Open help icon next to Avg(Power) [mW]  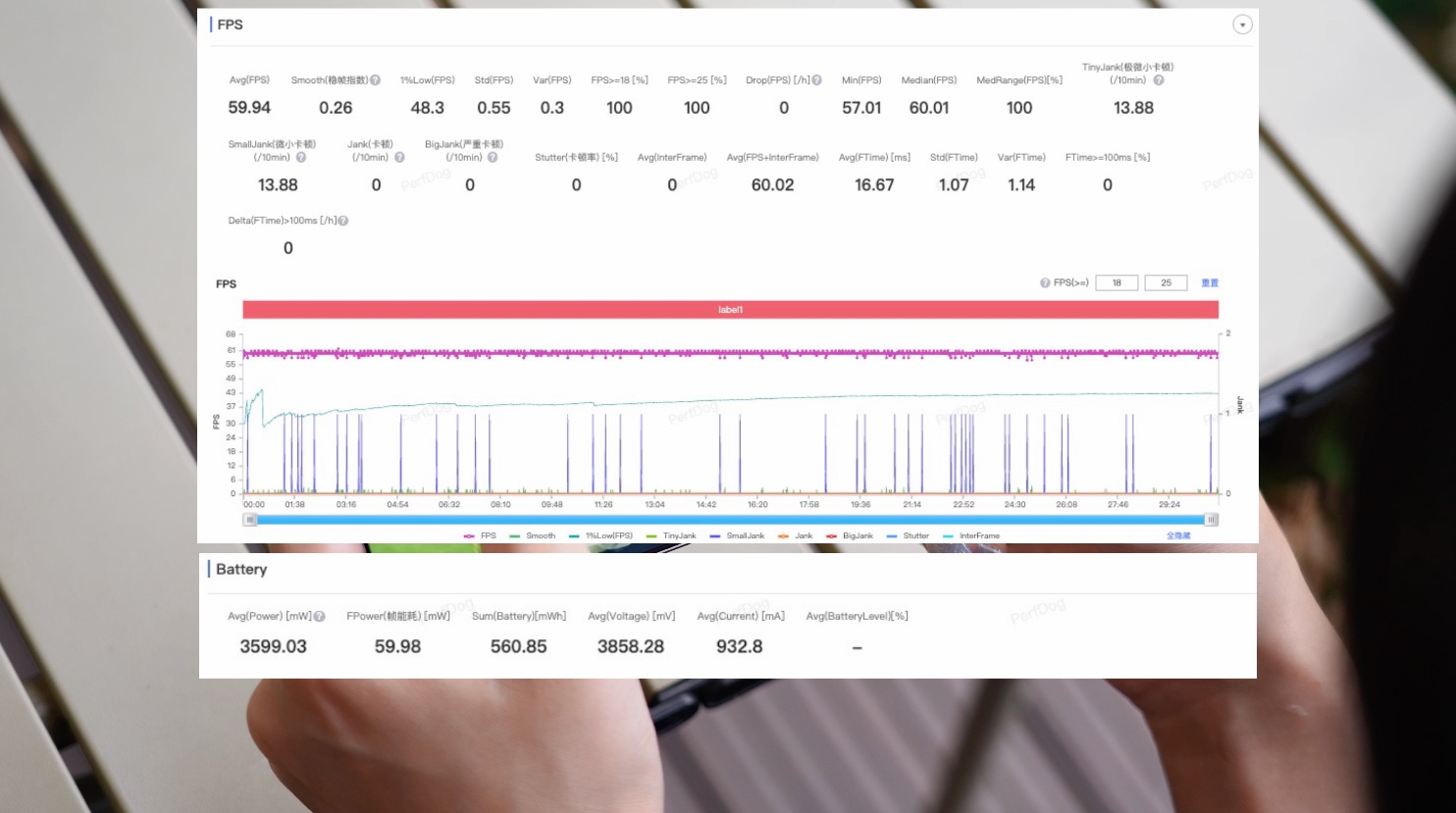click(319, 616)
